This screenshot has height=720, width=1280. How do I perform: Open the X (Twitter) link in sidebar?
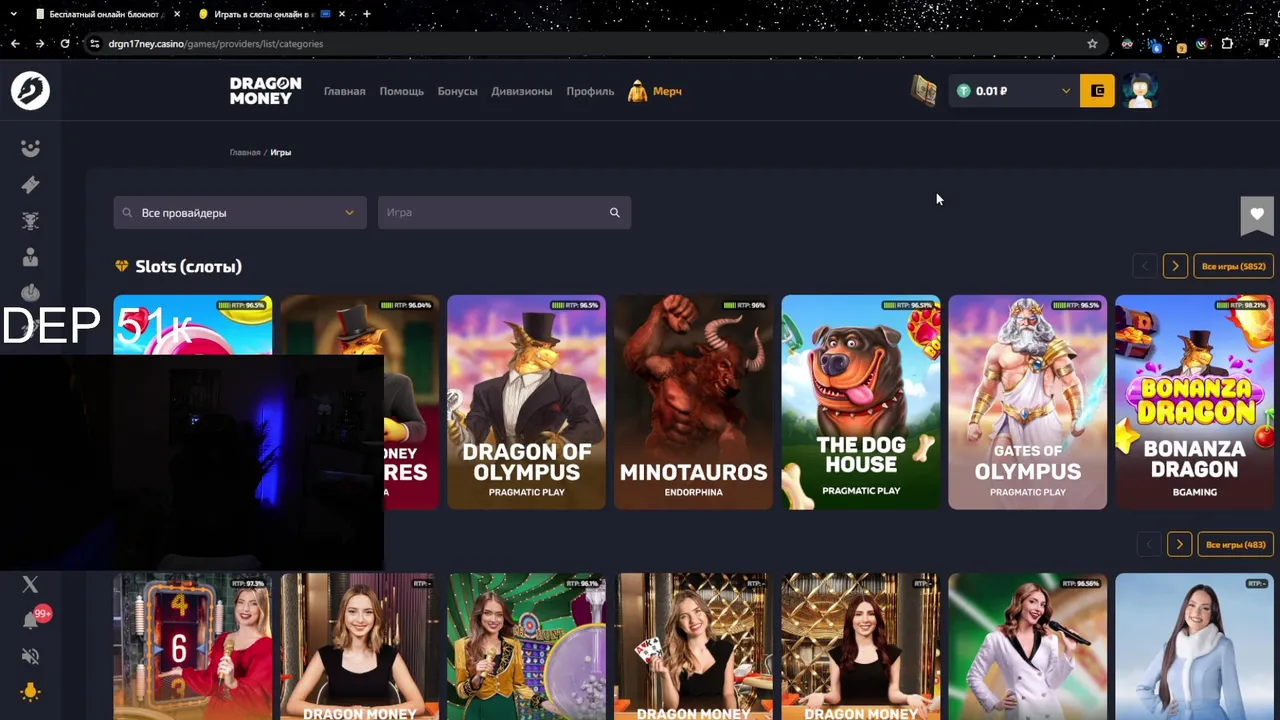pyautogui.click(x=30, y=584)
